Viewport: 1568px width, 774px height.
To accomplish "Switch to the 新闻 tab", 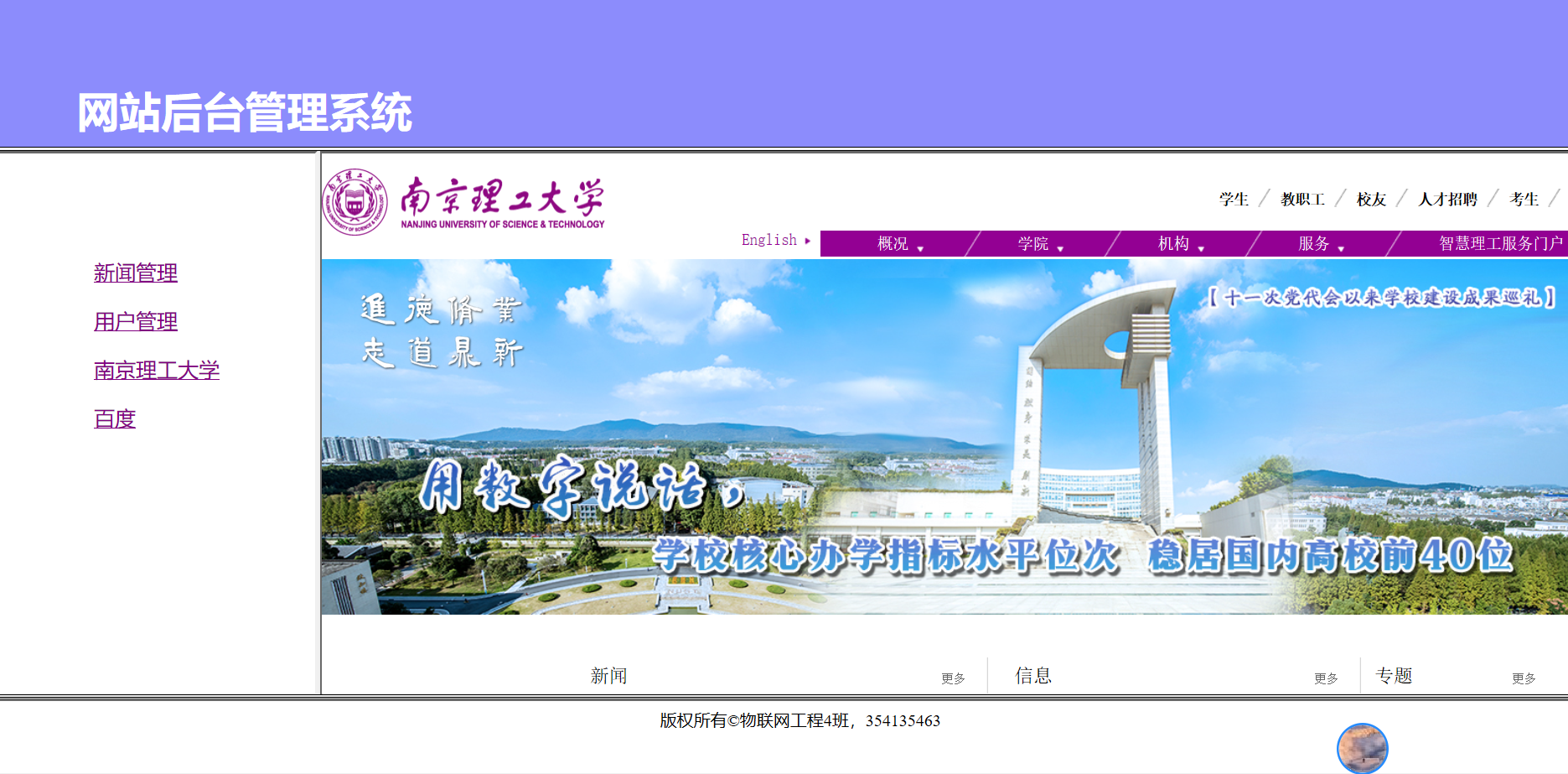I will pyautogui.click(x=610, y=675).
